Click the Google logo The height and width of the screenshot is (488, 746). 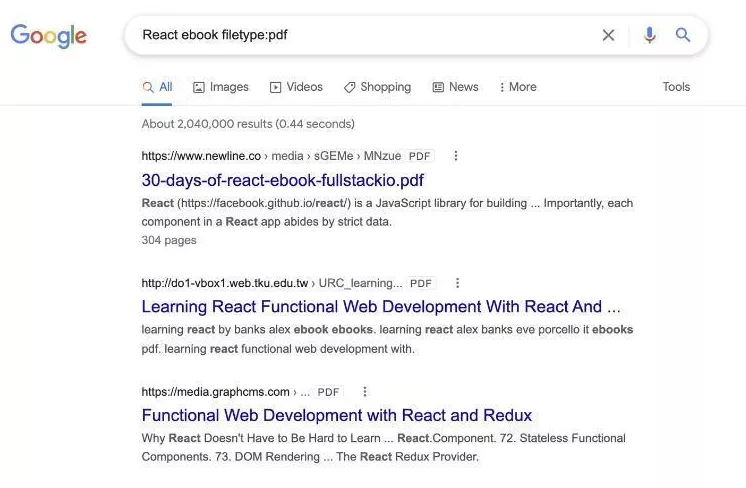48,36
